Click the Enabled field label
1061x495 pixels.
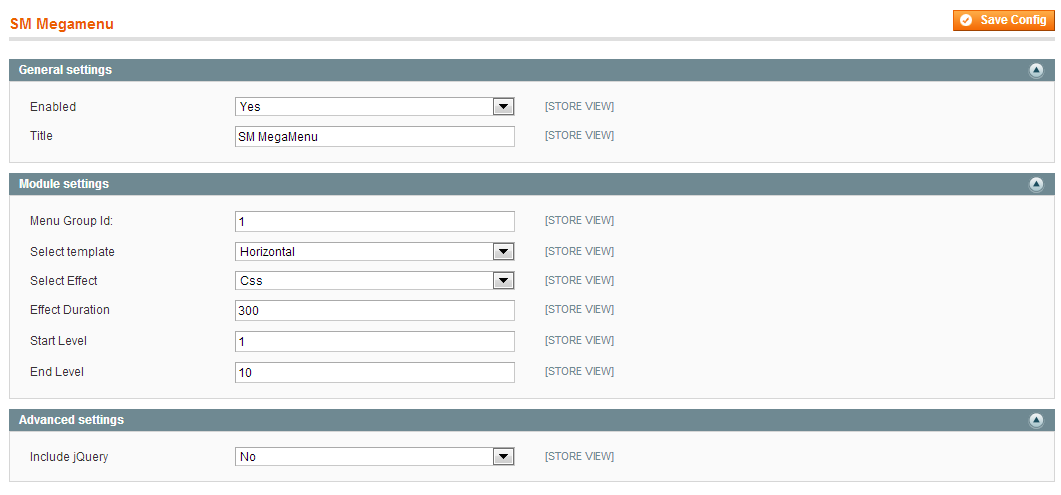pyautogui.click(x=53, y=107)
